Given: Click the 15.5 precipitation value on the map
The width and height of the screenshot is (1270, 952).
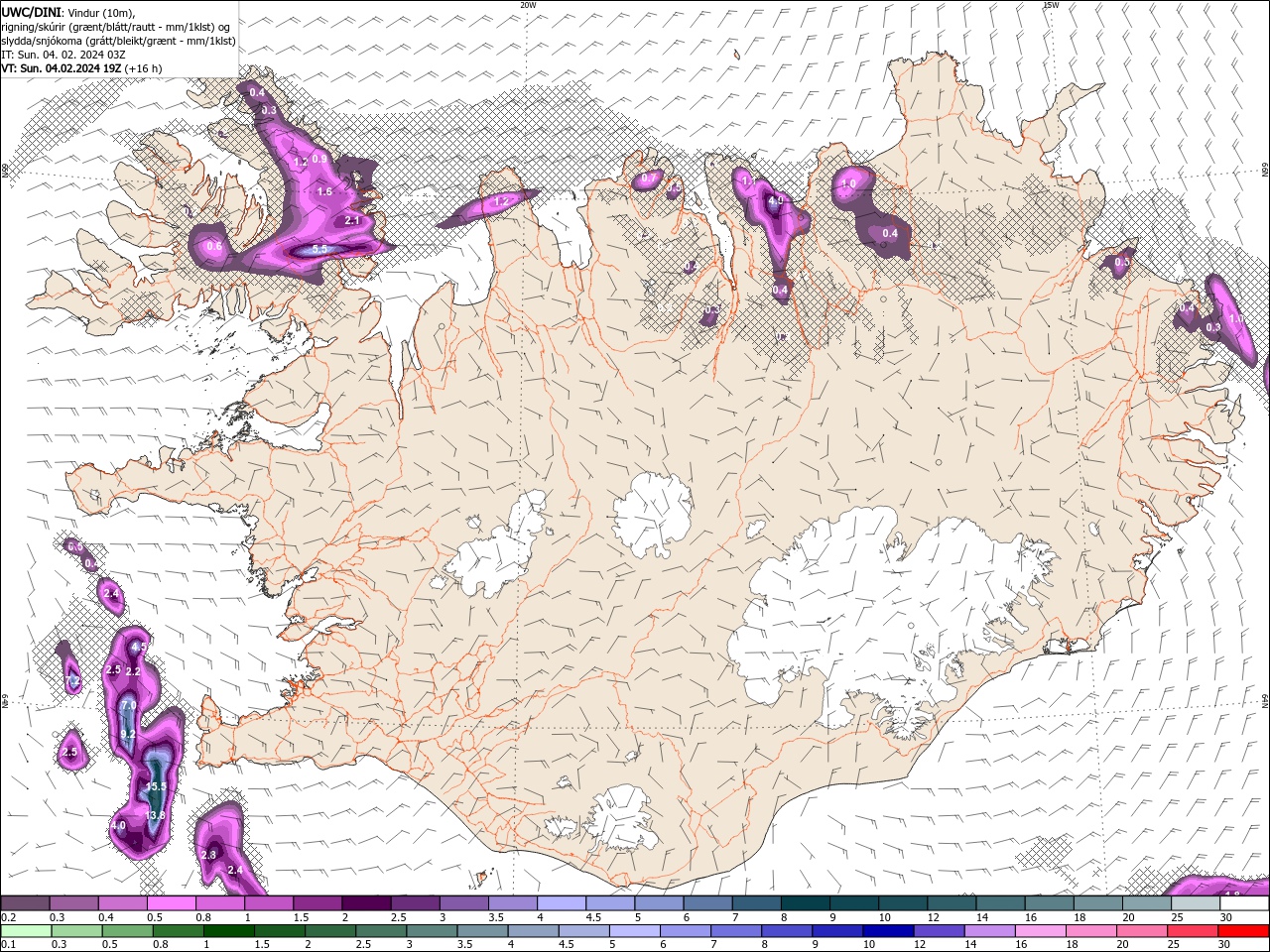Looking at the screenshot, I should pyautogui.click(x=156, y=786).
